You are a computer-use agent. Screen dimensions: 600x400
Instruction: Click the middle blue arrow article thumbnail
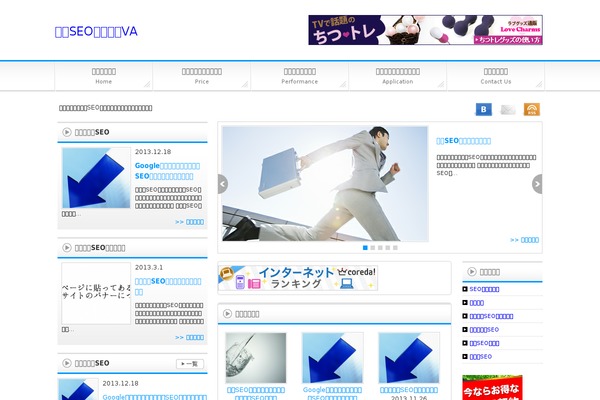point(332,358)
